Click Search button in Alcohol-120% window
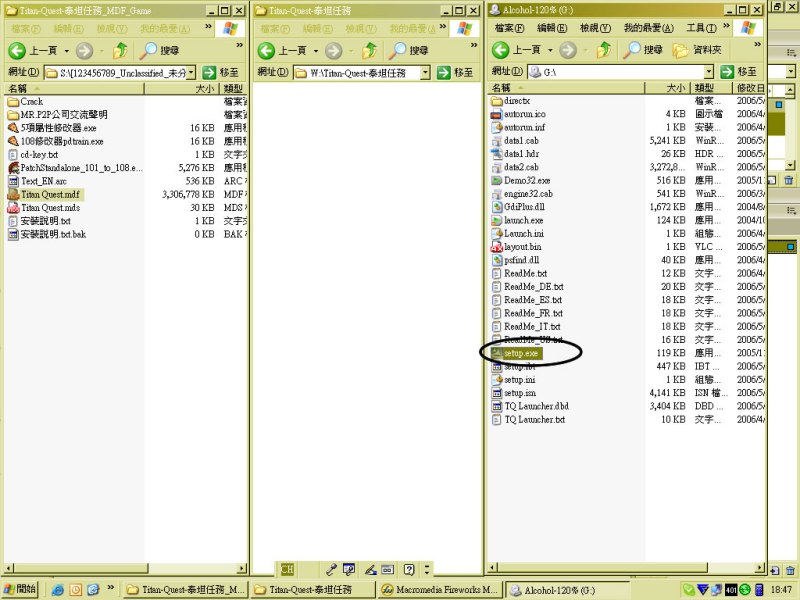This screenshot has height=600, width=800. [643, 49]
